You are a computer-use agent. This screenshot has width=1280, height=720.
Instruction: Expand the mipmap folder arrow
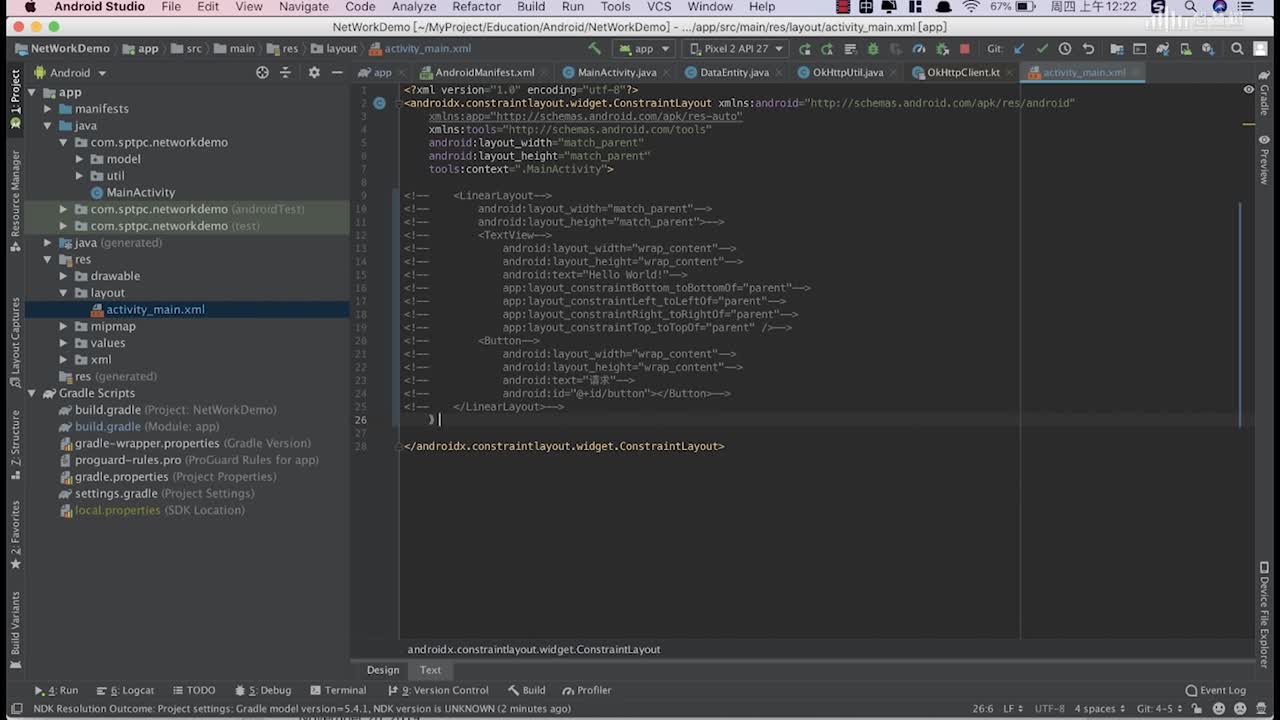(x=64, y=327)
